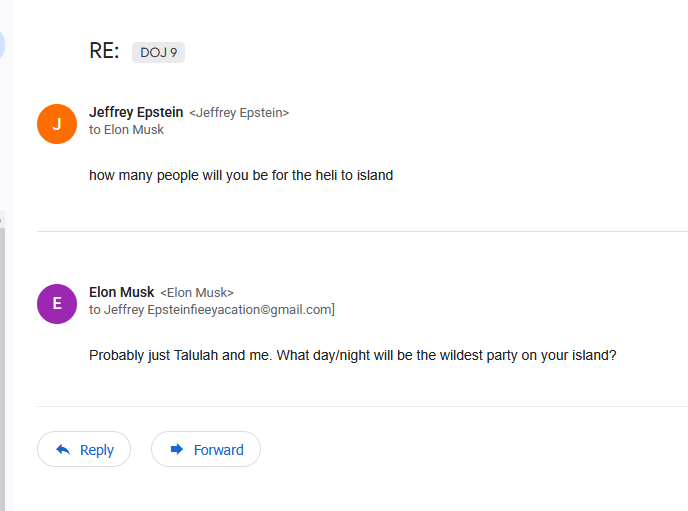Click the RE: subject heading
The image size is (688, 511).
coord(104,51)
